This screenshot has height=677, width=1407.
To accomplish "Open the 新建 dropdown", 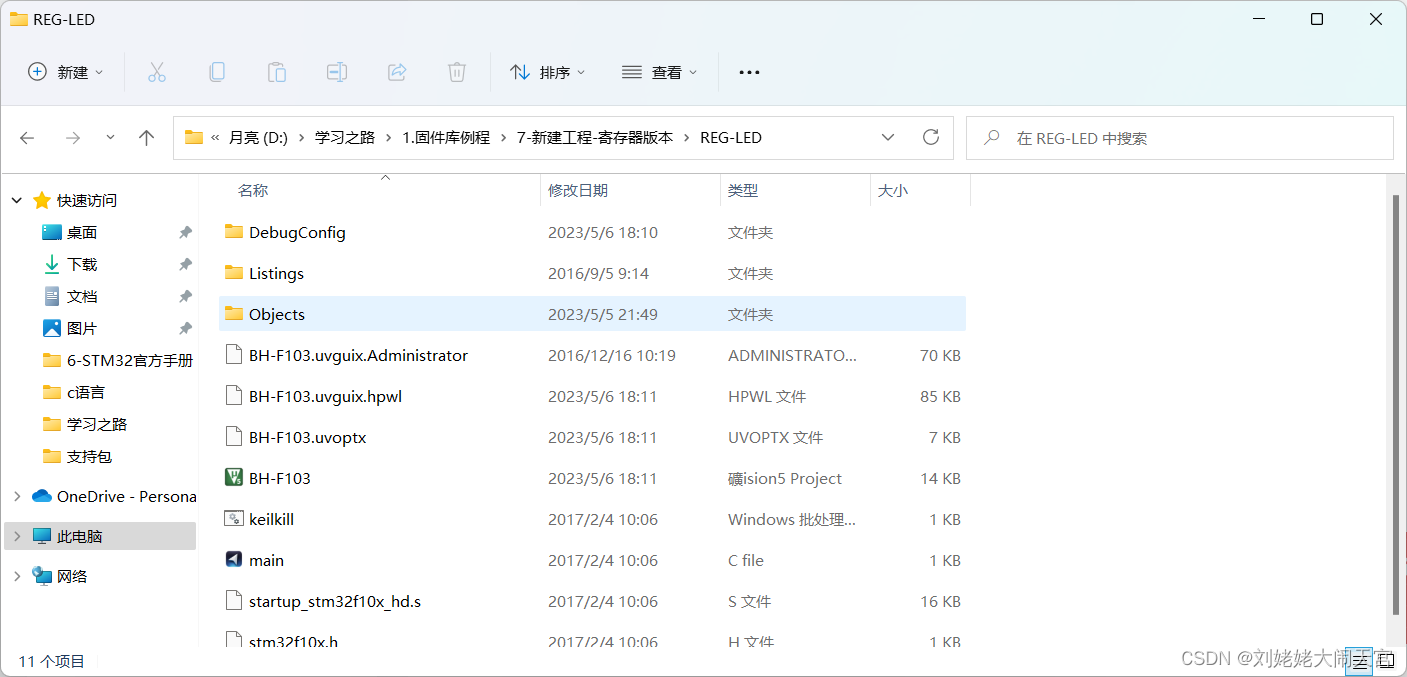I will pyautogui.click(x=66, y=72).
